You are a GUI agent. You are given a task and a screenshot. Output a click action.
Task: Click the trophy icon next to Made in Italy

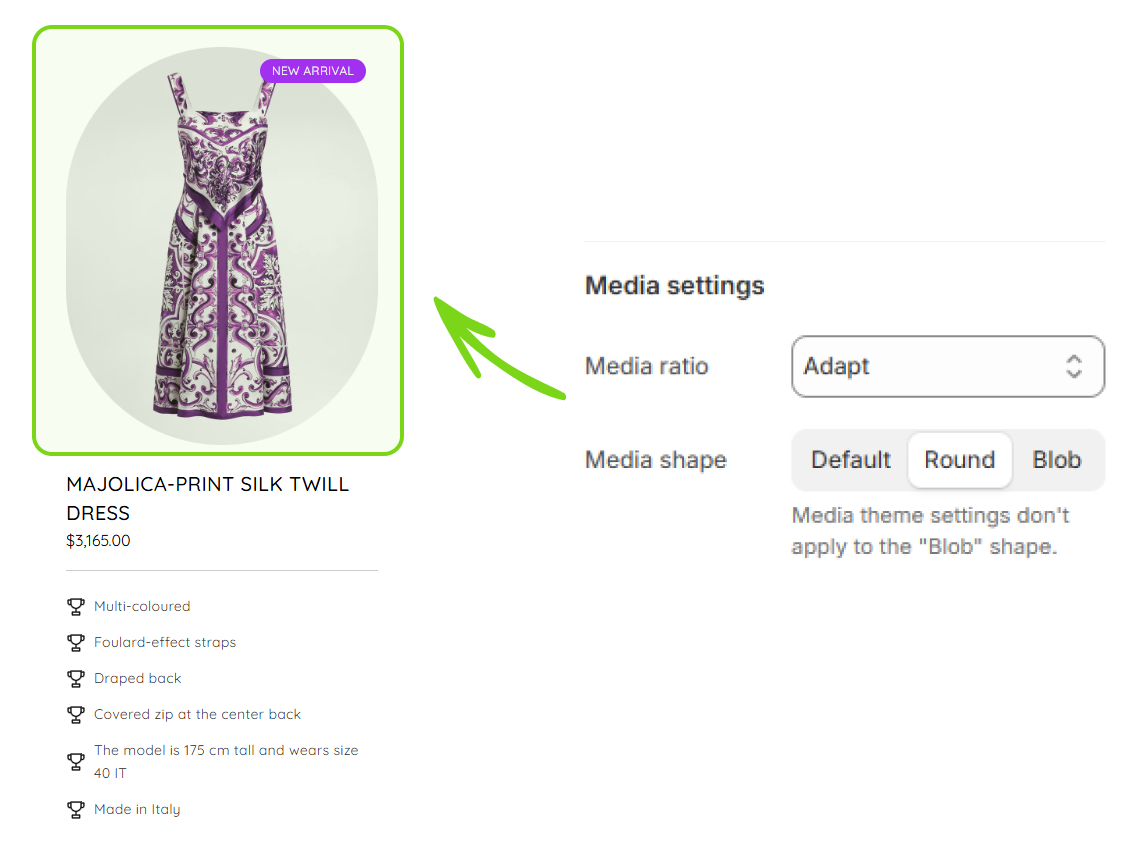[x=75, y=809]
